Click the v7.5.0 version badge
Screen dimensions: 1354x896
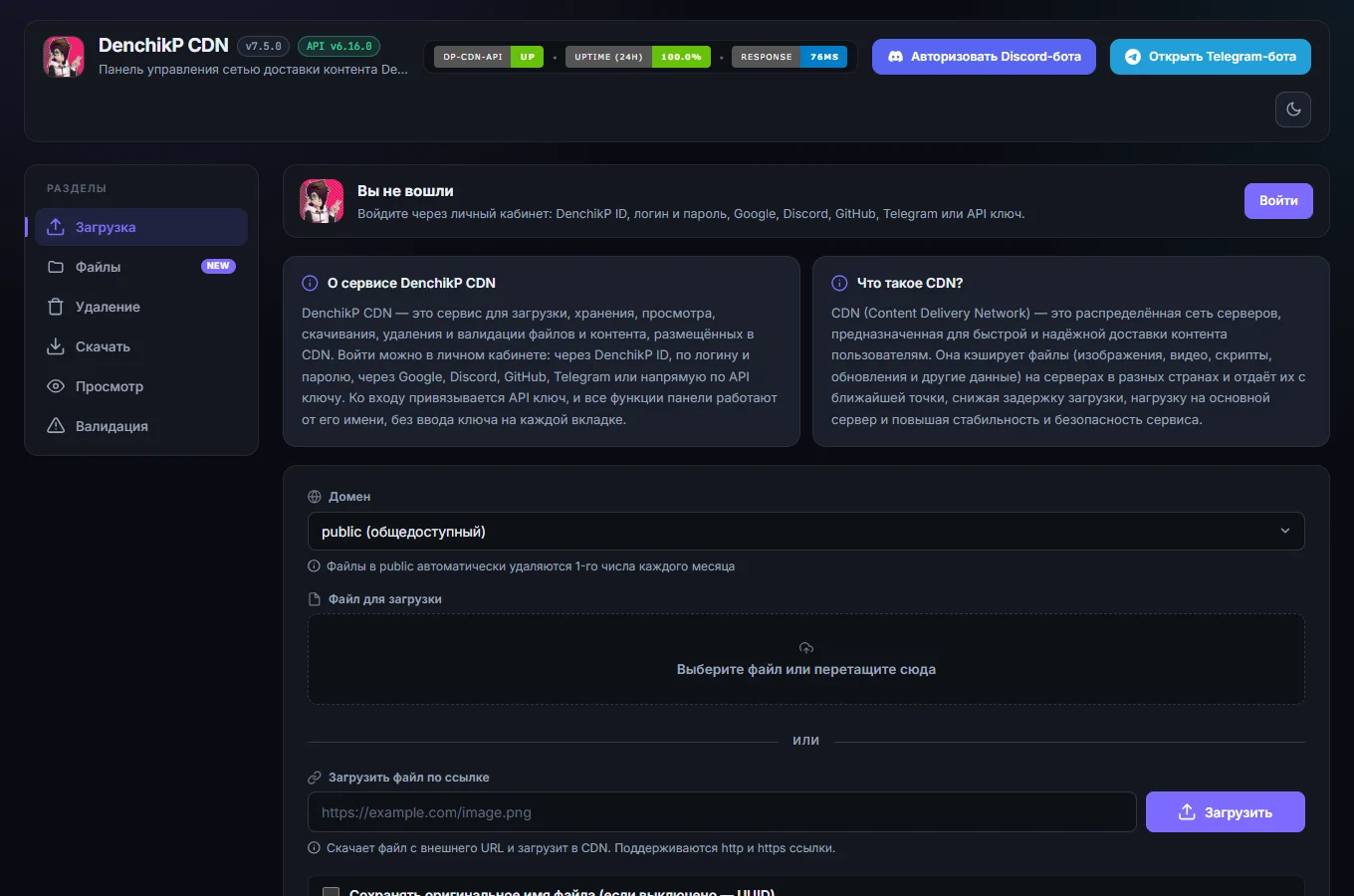pyautogui.click(x=264, y=46)
